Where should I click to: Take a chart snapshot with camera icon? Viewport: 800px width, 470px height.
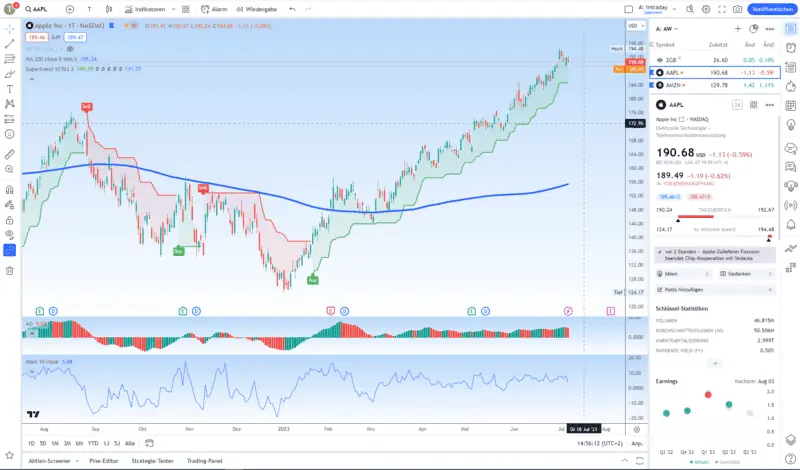[737, 8]
